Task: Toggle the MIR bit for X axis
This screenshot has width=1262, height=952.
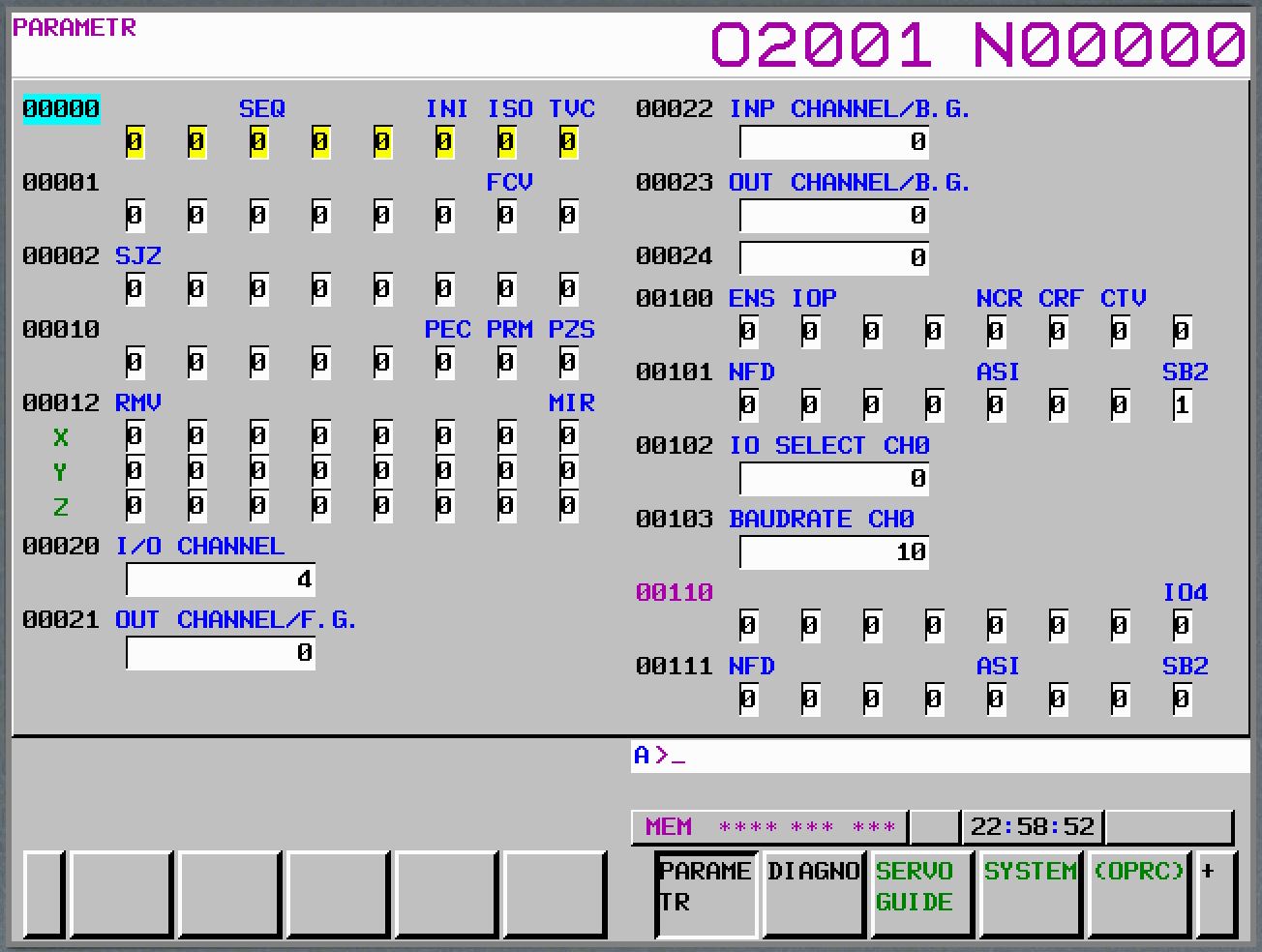Action: pyautogui.click(x=568, y=436)
